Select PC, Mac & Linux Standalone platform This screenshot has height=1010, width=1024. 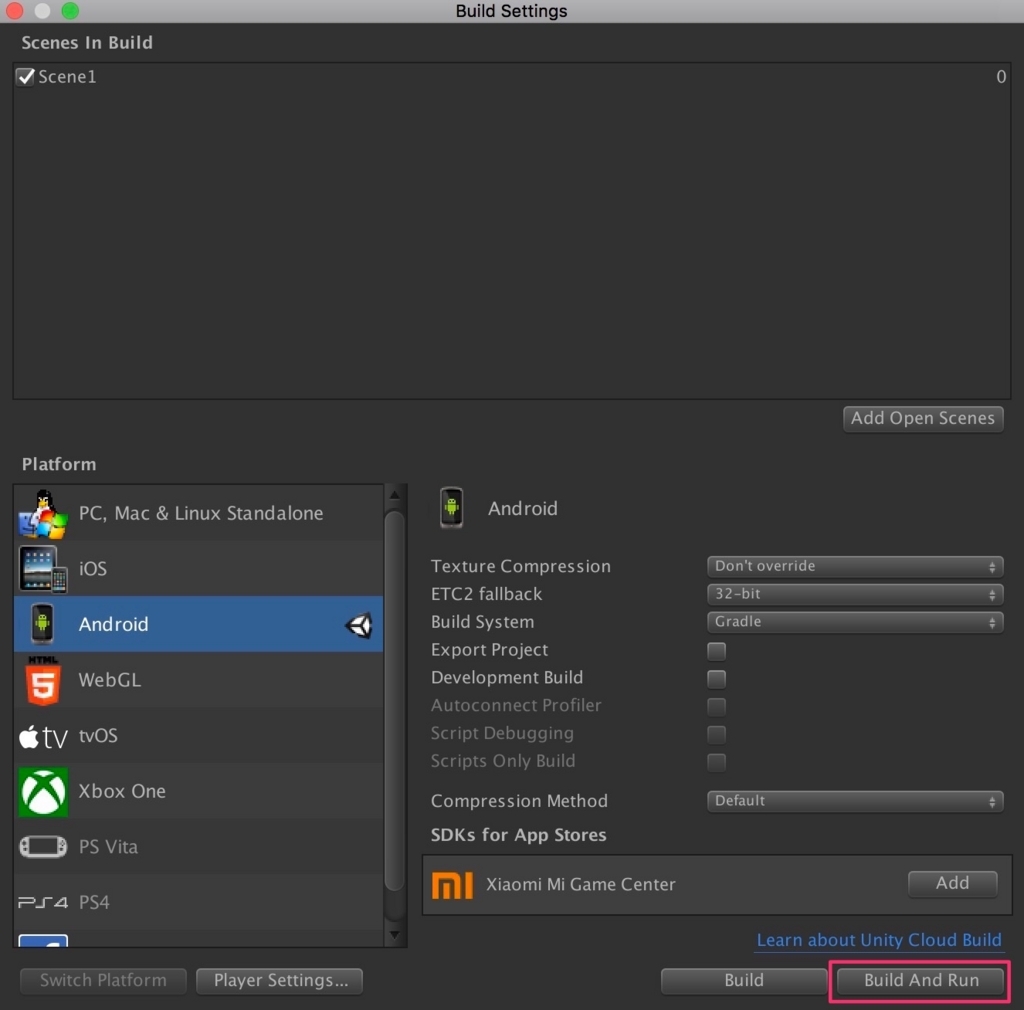[x=199, y=513]
